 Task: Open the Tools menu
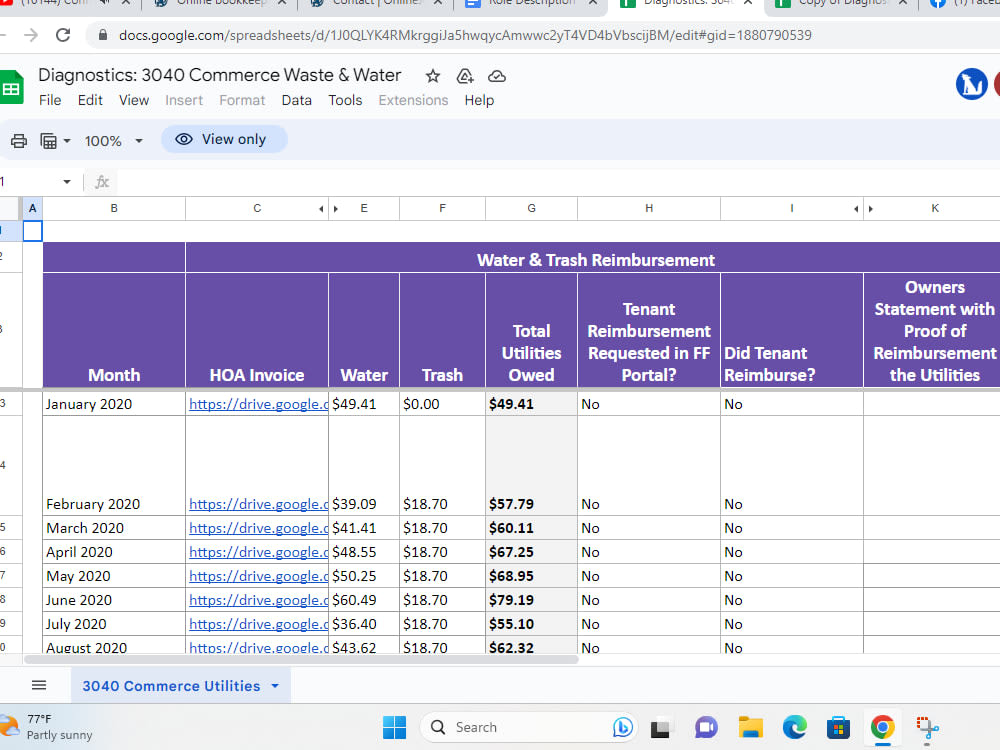pyautogui.click(x=345, y=100)
